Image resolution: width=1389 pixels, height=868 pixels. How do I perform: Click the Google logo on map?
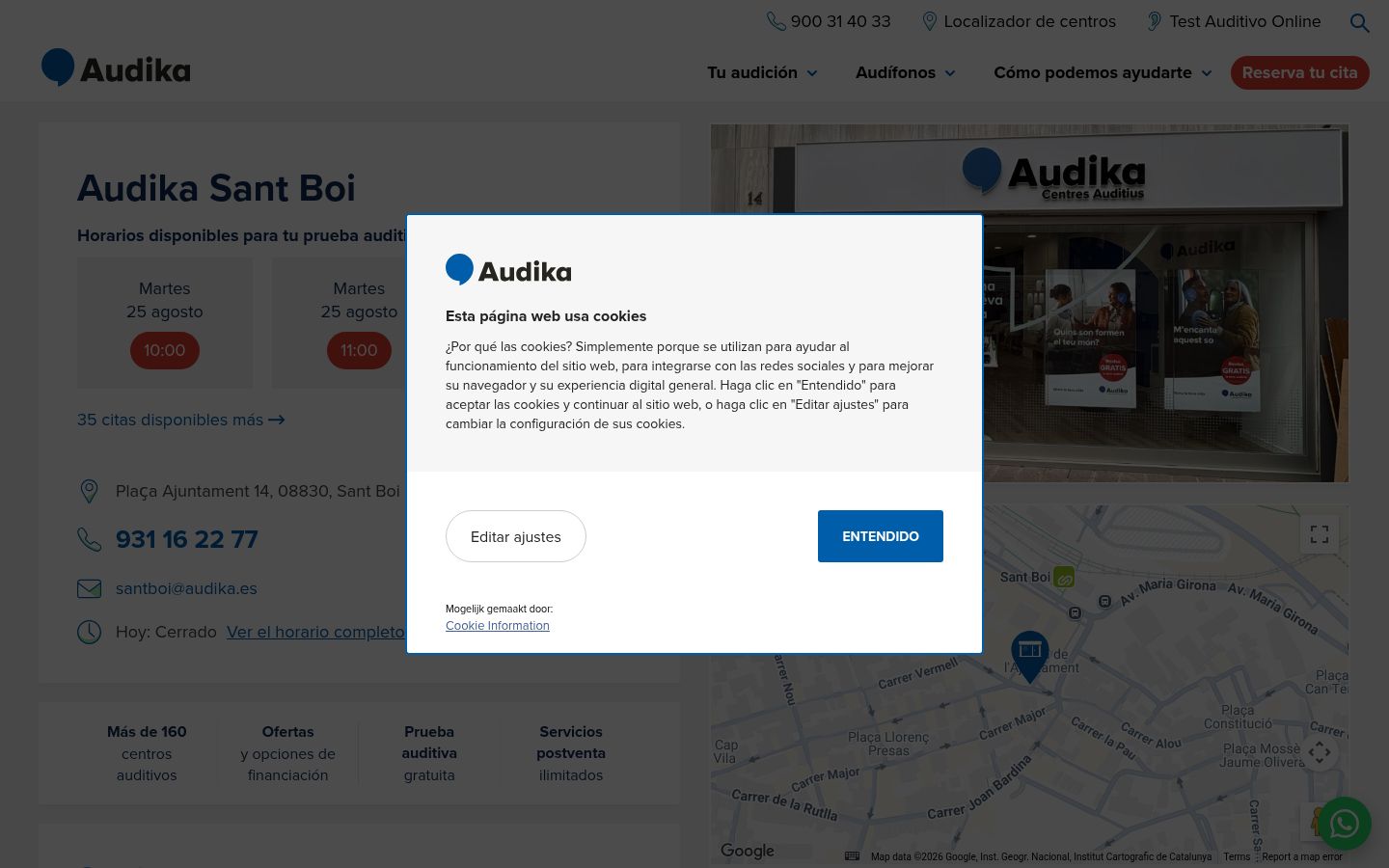coord(748,851)
